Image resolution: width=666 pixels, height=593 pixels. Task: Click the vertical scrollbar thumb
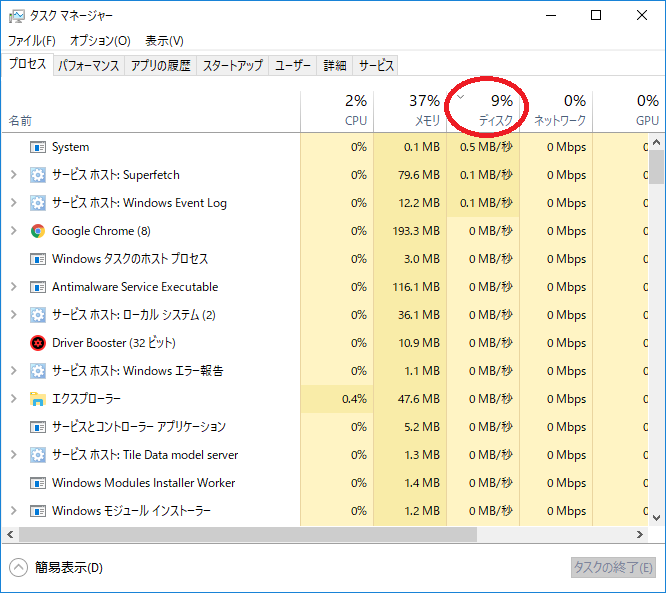click(x=657, y=167)
